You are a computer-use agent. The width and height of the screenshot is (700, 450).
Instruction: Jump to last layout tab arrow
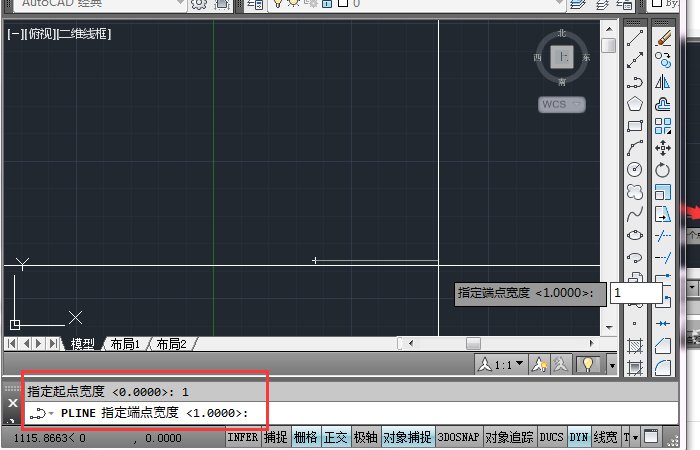[54, 344]
